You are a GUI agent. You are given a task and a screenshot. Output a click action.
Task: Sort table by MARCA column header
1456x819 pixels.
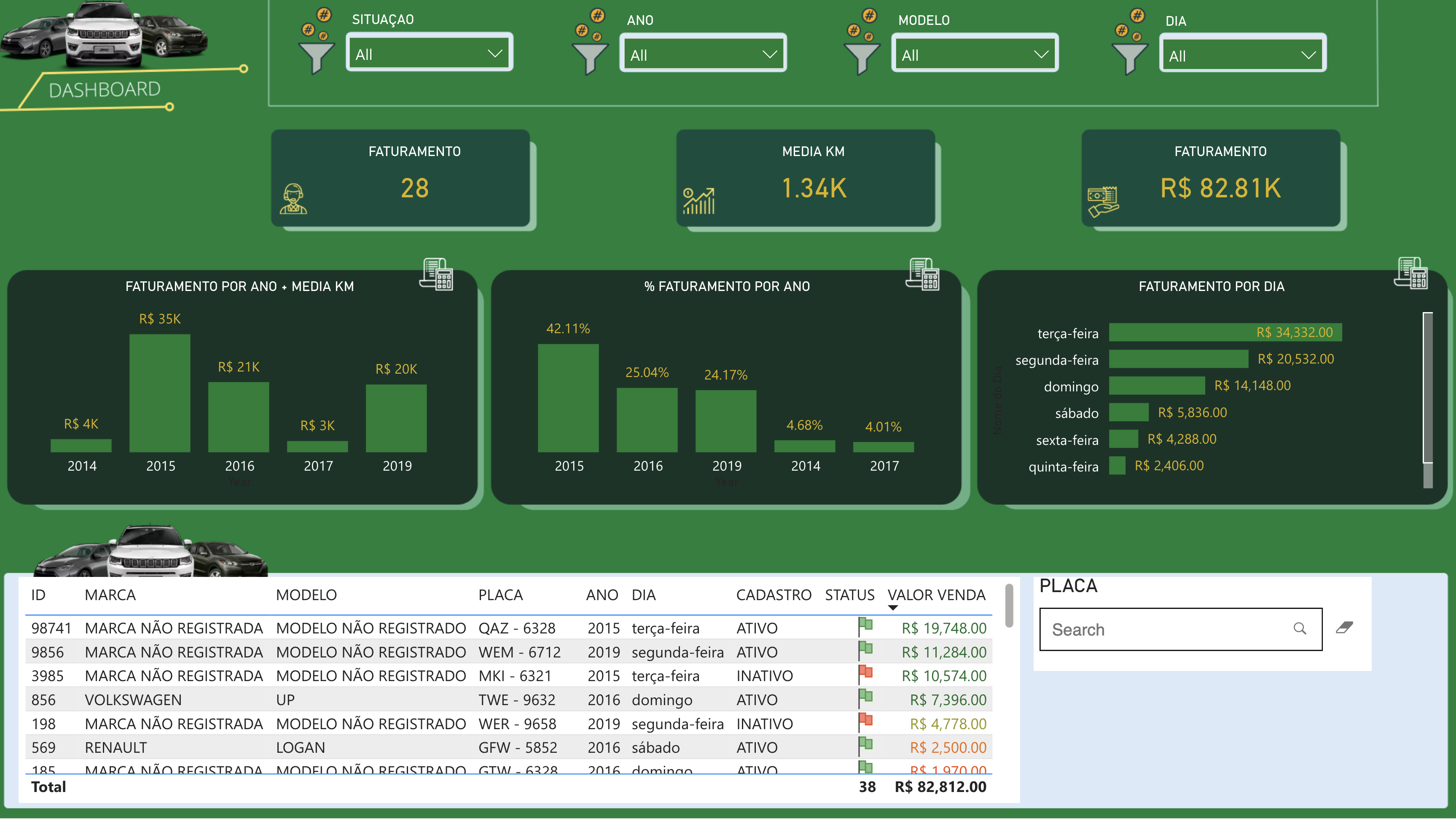tap(110, 595)
